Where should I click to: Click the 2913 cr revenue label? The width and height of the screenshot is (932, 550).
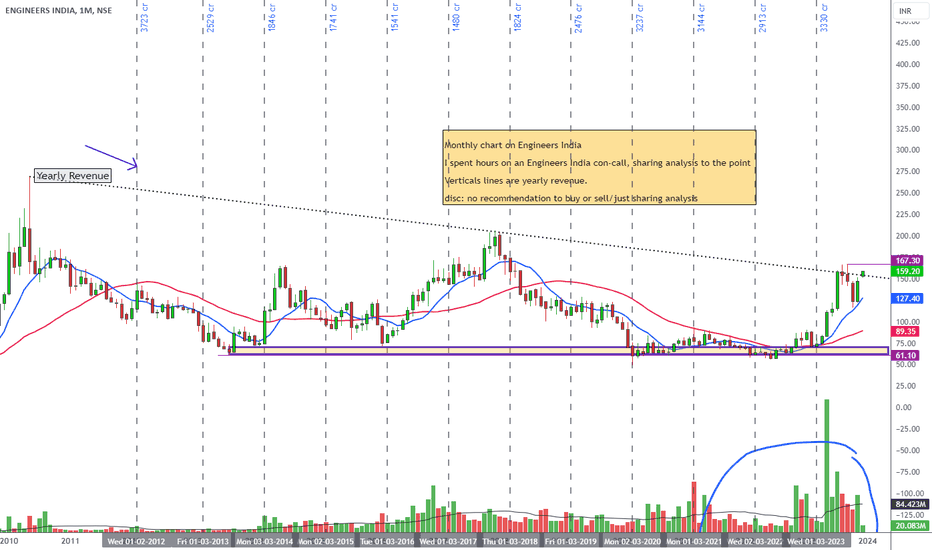coord(763,17)
